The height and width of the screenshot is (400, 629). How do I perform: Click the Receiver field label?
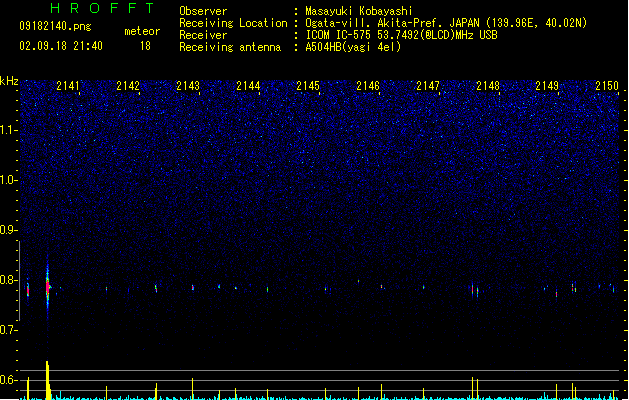(203, 35)
